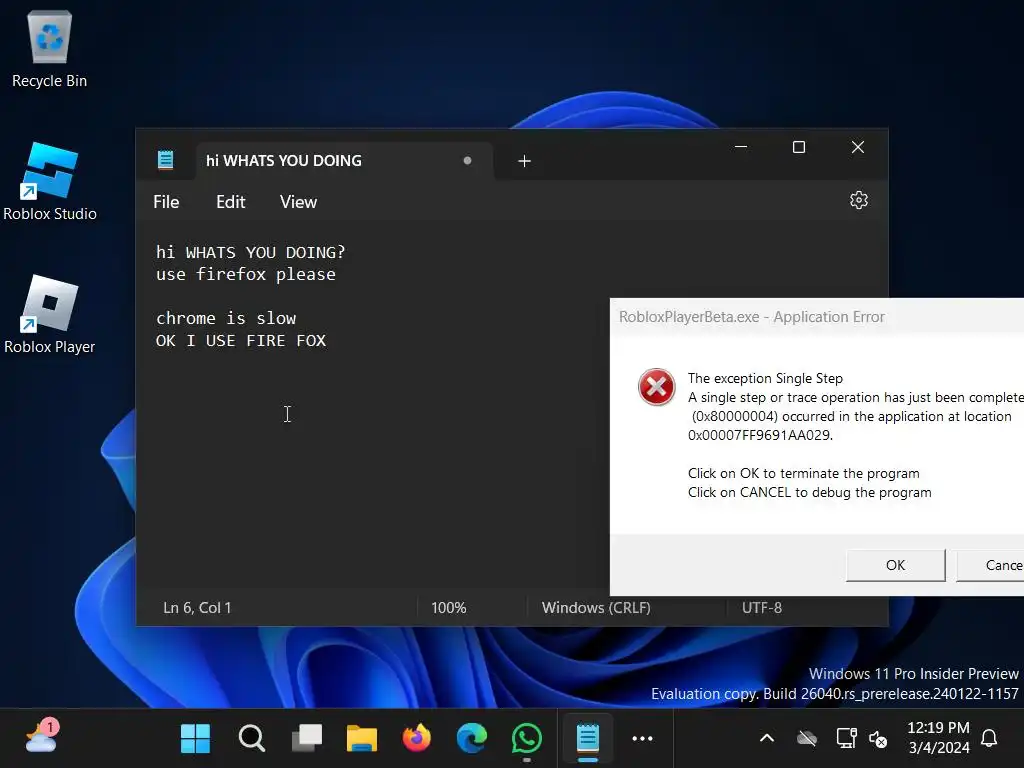Viewport: 1024px width, 768px height.
Task: Maximize the Notepad window
Action: point(799,147)
